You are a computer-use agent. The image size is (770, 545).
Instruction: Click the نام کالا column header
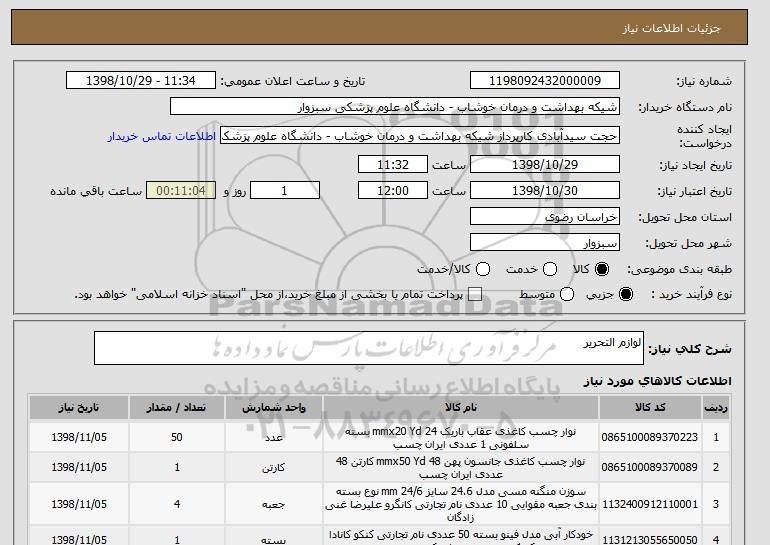[461, 408]
